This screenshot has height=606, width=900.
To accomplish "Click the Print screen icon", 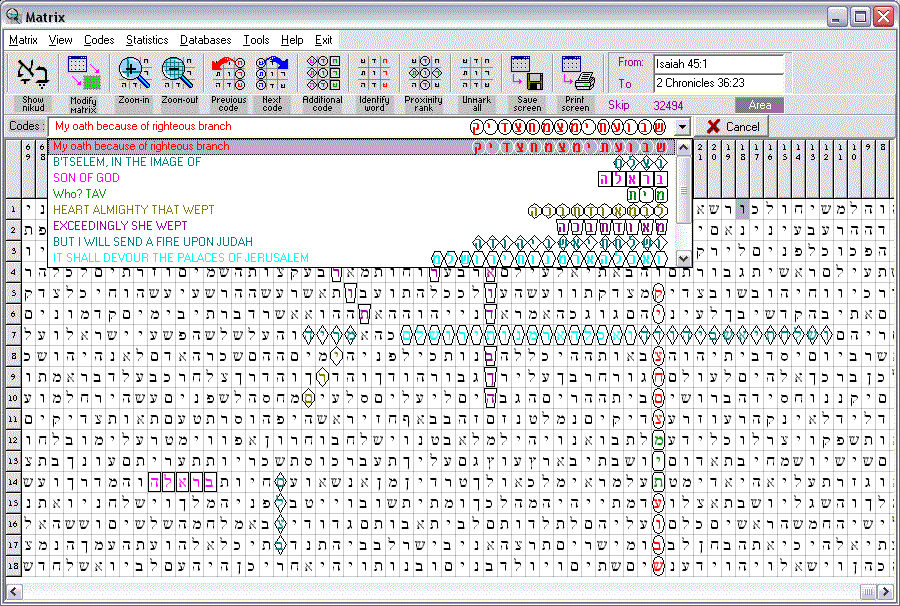I will tap(576, 75).
